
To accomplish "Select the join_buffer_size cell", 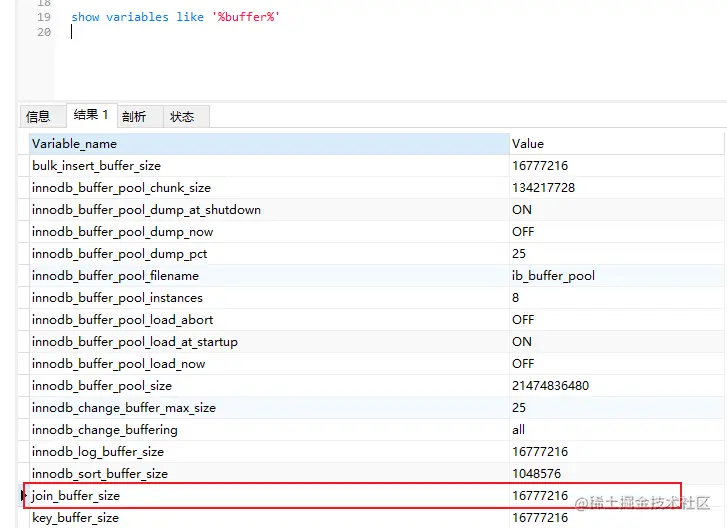I will click(x=269, y=496).
